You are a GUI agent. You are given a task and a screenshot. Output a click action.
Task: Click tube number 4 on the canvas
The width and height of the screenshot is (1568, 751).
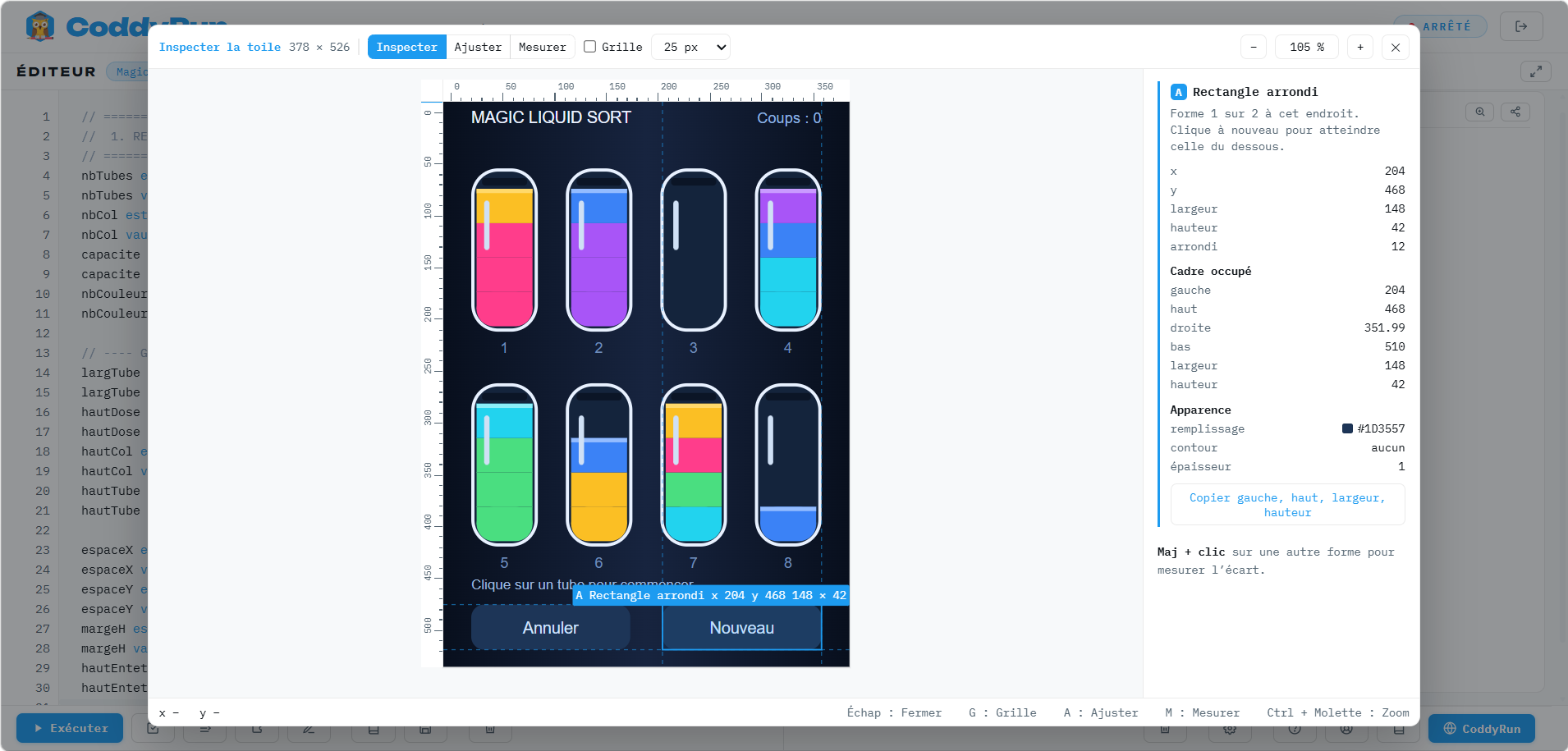(787, 250)
